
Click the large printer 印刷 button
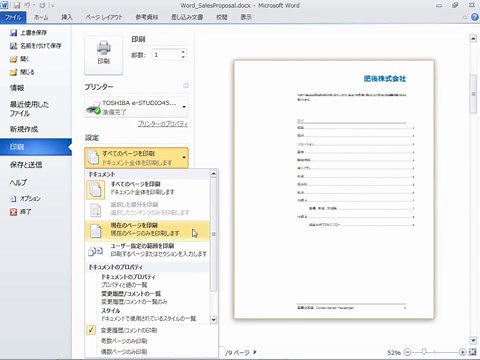pyautogui.click(x=104, y=55)
